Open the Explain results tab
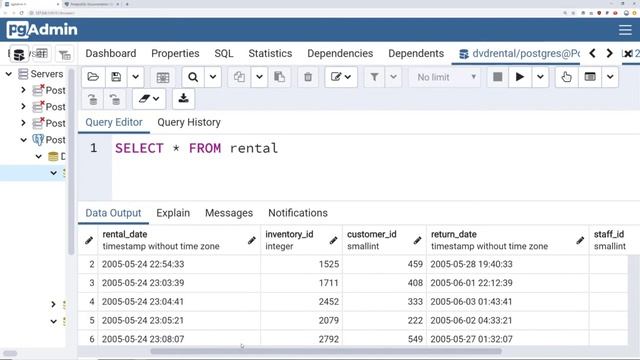Screen dimensions: 640x360 click(x=173, y=213)
